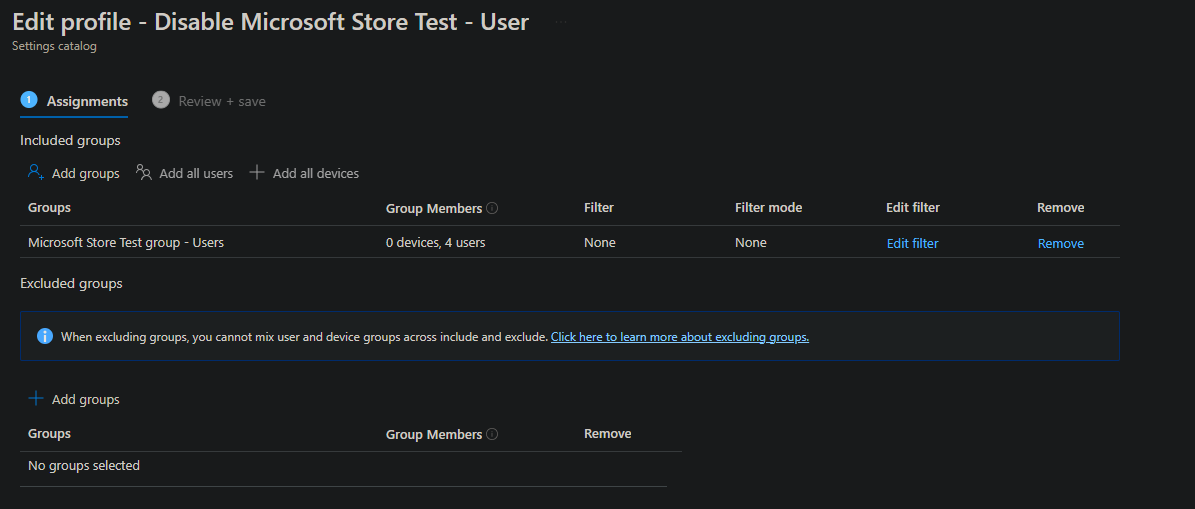The image size is (1195, 509).
Task: Select the Microsoft Store Test group - Users row name
Action: coord(126,243)
